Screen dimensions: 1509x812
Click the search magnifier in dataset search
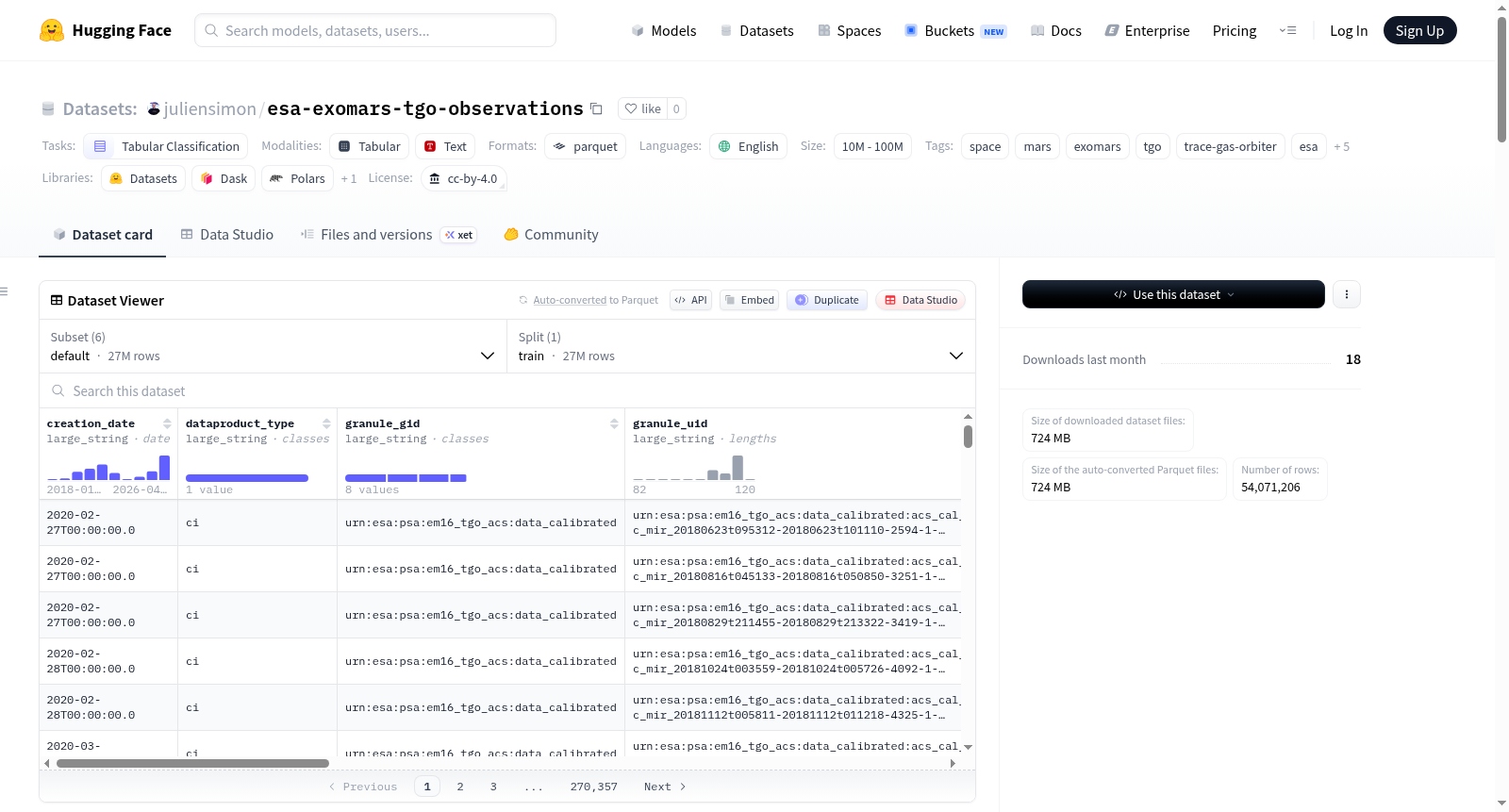[x=58, y=390]
